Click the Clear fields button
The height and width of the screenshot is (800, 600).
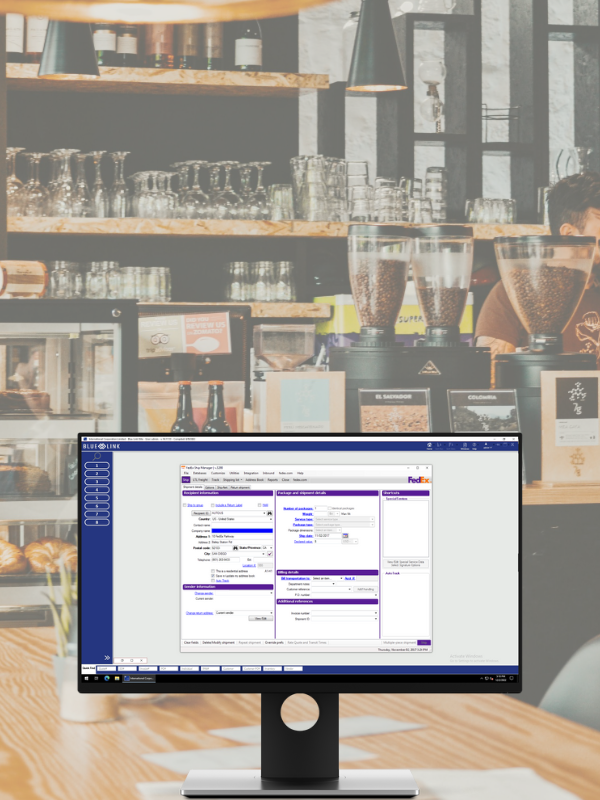191,642
